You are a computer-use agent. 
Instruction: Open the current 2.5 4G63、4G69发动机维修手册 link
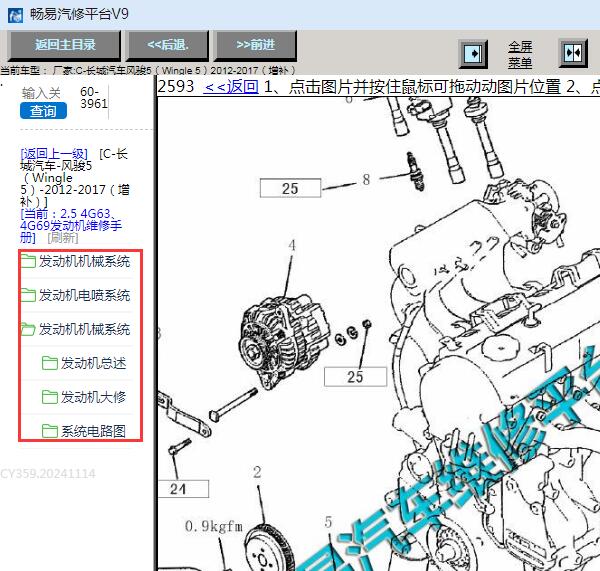71,225
